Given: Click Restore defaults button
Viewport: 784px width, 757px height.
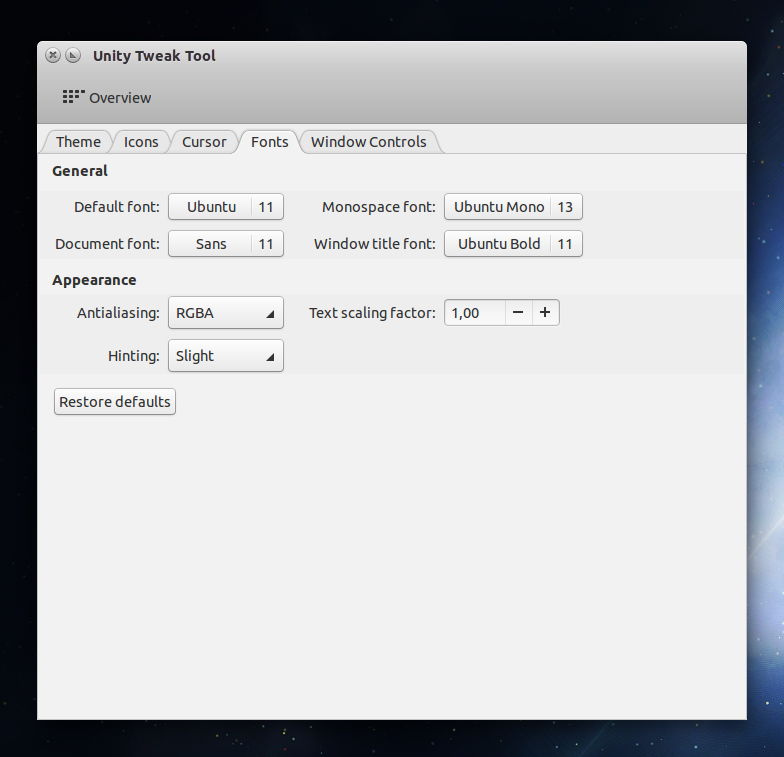Looking at the screenshot, I should click(x=115, y=402).
